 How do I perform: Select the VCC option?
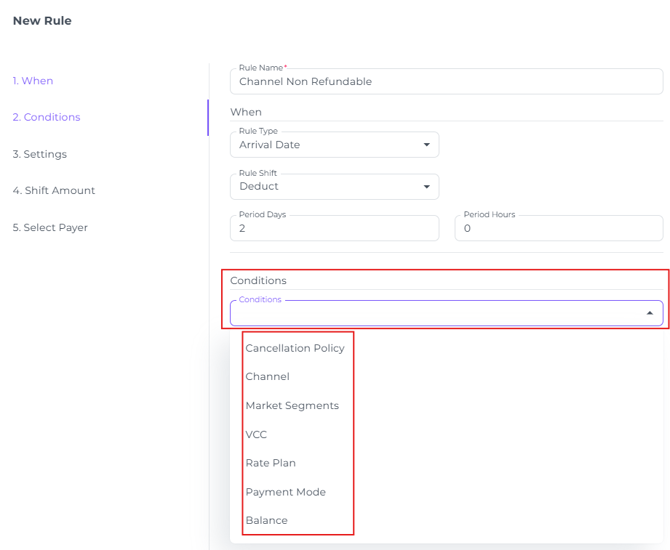(x=256, y=435)
